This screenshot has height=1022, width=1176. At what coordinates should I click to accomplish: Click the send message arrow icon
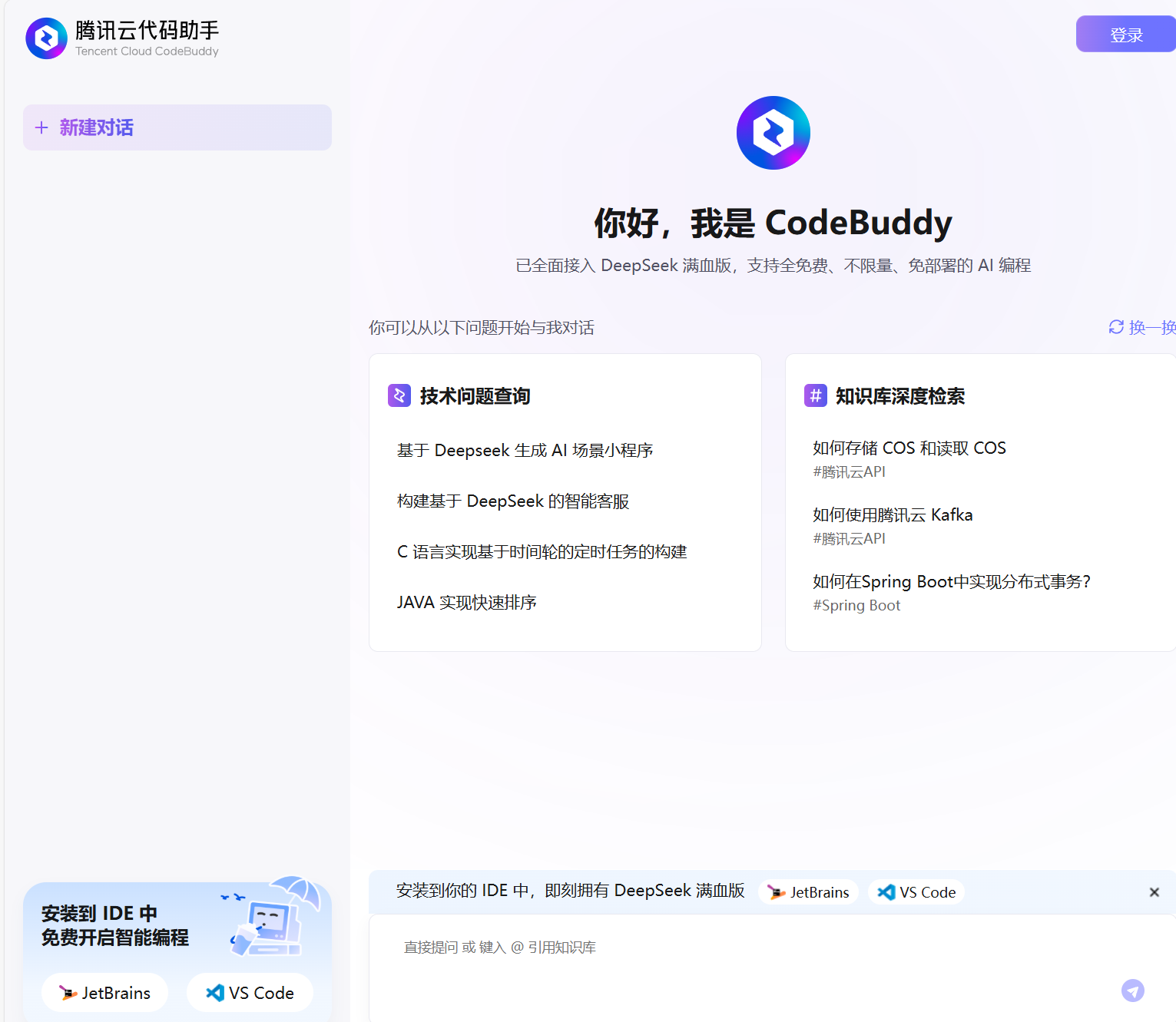pos(1132,991)
